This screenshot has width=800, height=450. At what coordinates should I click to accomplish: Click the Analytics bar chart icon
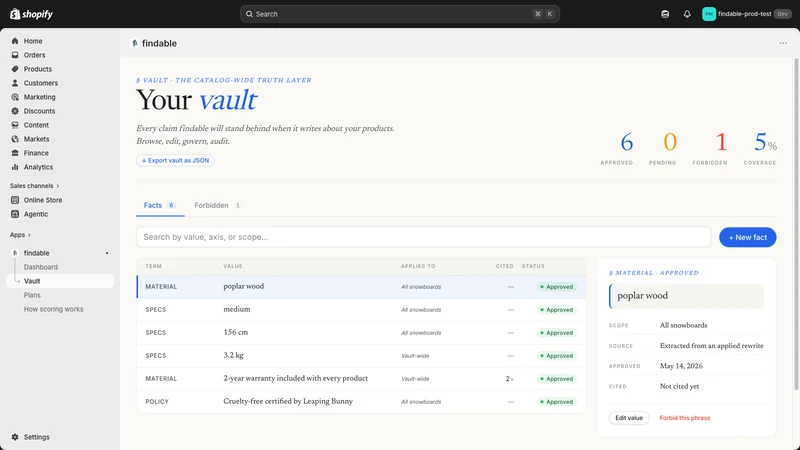pyautogui.click(x=15, y=167)
